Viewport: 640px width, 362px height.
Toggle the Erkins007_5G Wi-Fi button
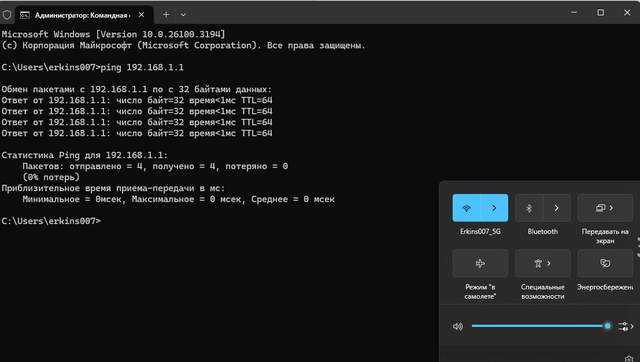466,208
